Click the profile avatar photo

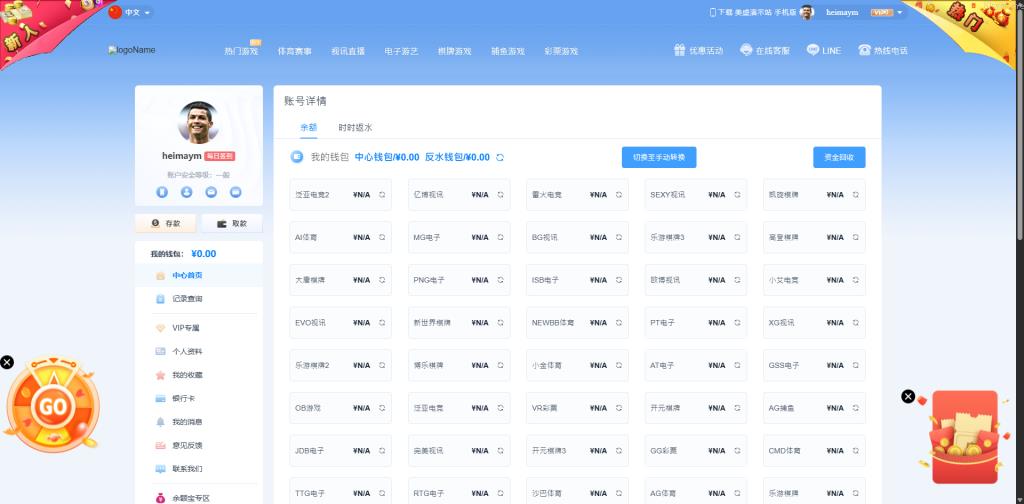click(x=198, y=122)
